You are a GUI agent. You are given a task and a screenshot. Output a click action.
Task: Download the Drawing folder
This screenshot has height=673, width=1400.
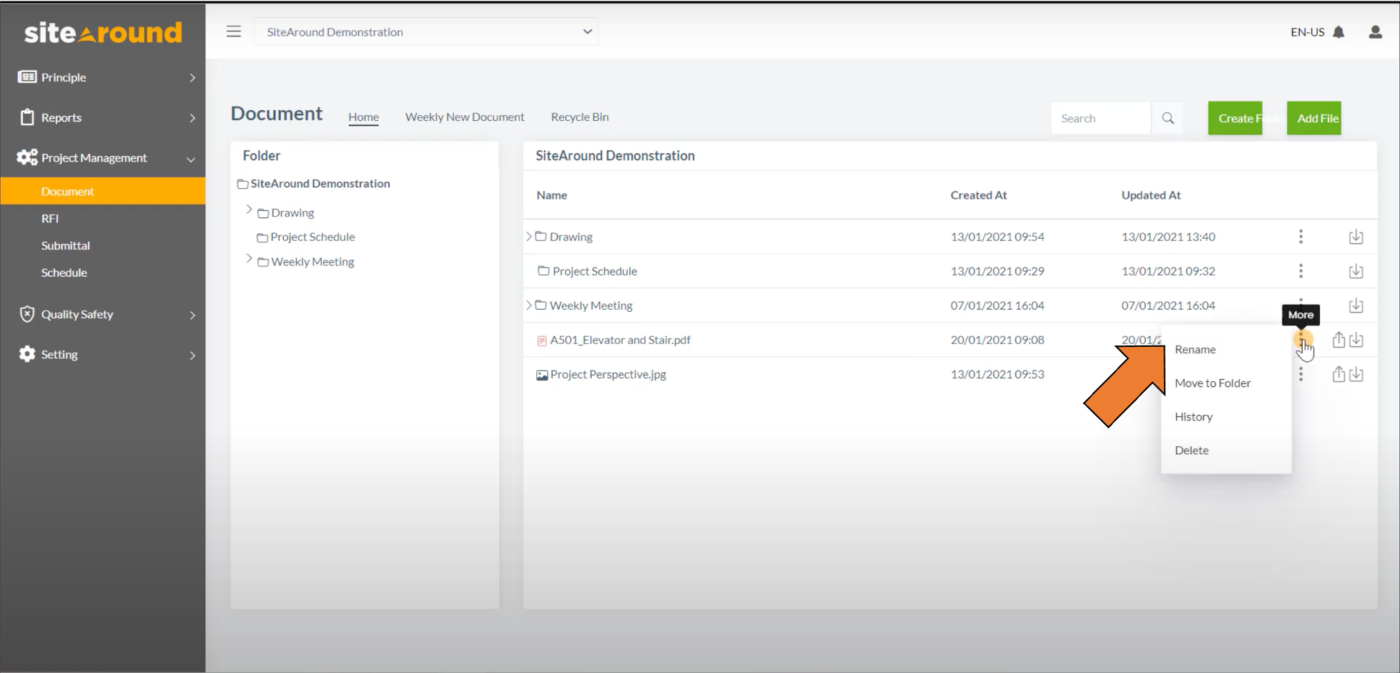[x=1356, y=236]
